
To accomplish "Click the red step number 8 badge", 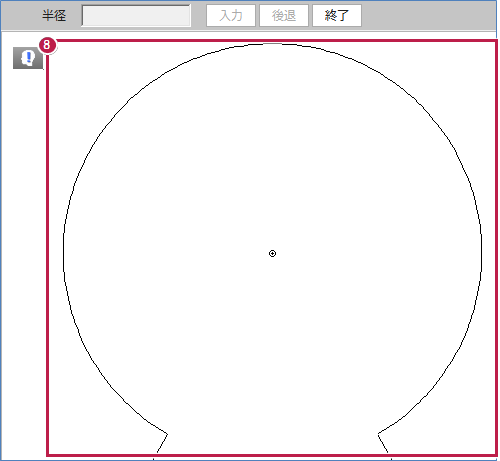I will 47,45.
